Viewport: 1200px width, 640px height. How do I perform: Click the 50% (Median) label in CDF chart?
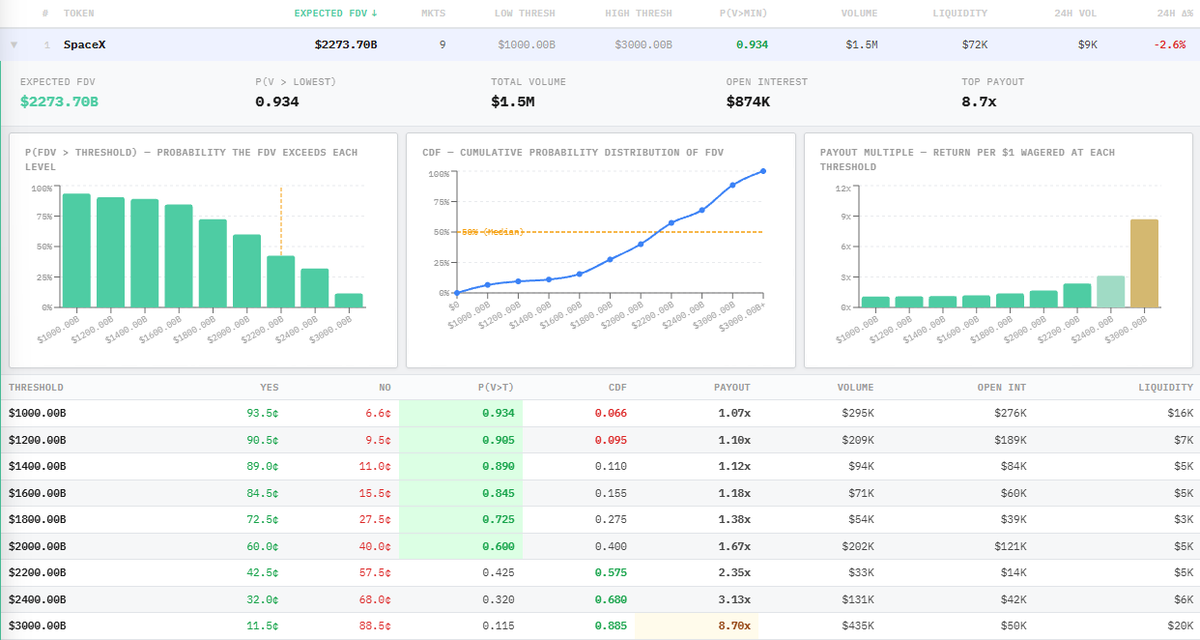[492, 232]
